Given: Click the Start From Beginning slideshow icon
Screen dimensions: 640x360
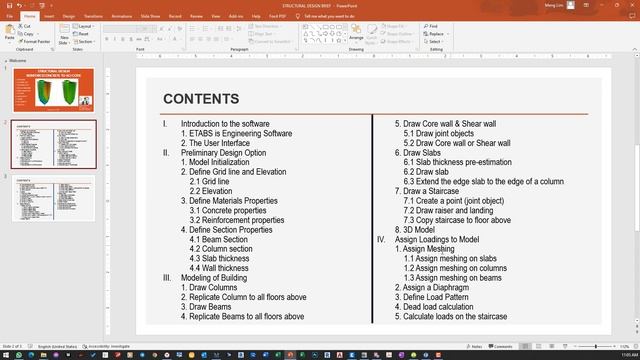Looking at the screenshot, I should click(42, 5).
